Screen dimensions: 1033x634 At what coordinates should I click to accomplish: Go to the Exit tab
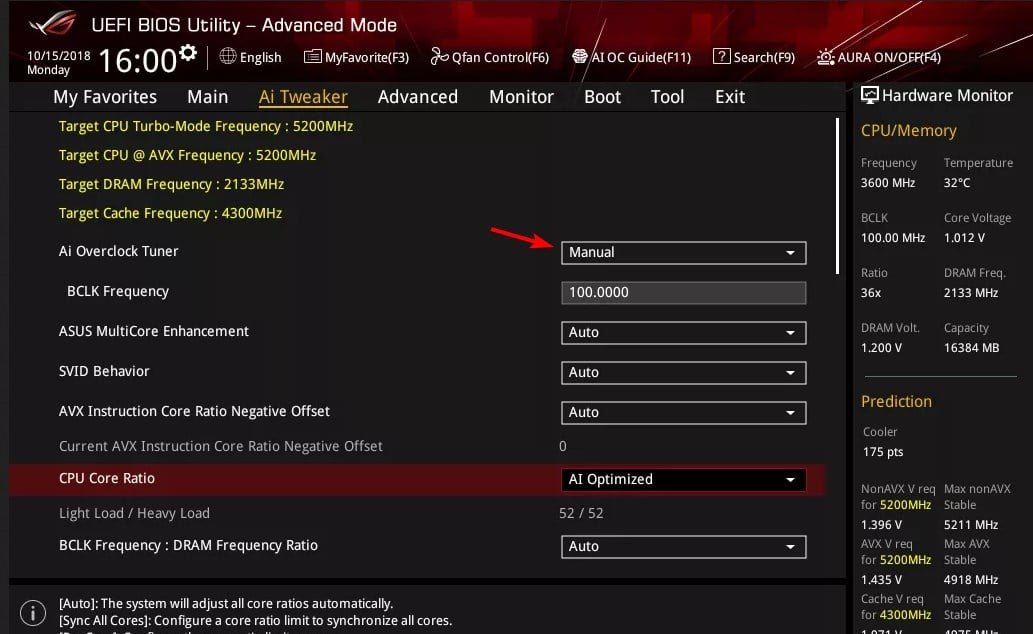point(730,97)
